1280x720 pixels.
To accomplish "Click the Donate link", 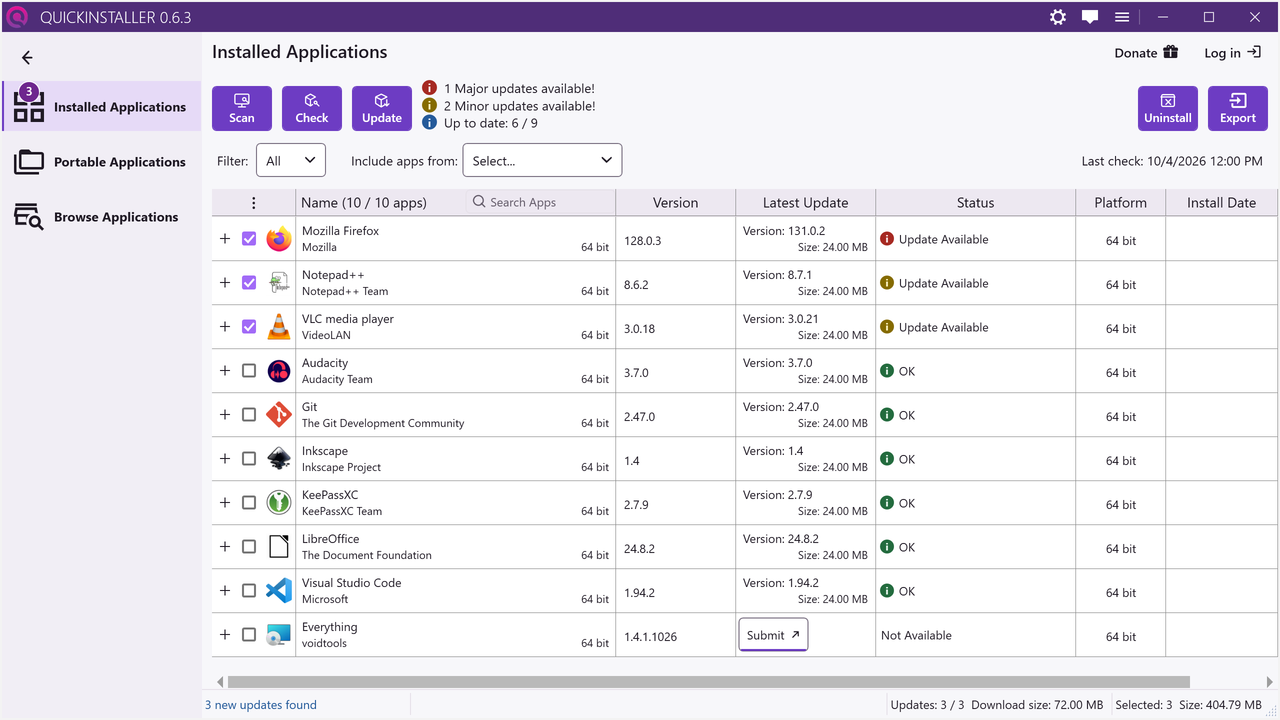I will point(1147,53).
